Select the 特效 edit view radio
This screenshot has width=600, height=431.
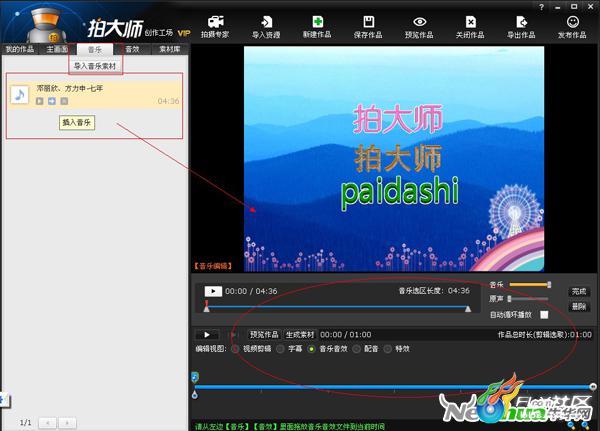coord(388,349)
